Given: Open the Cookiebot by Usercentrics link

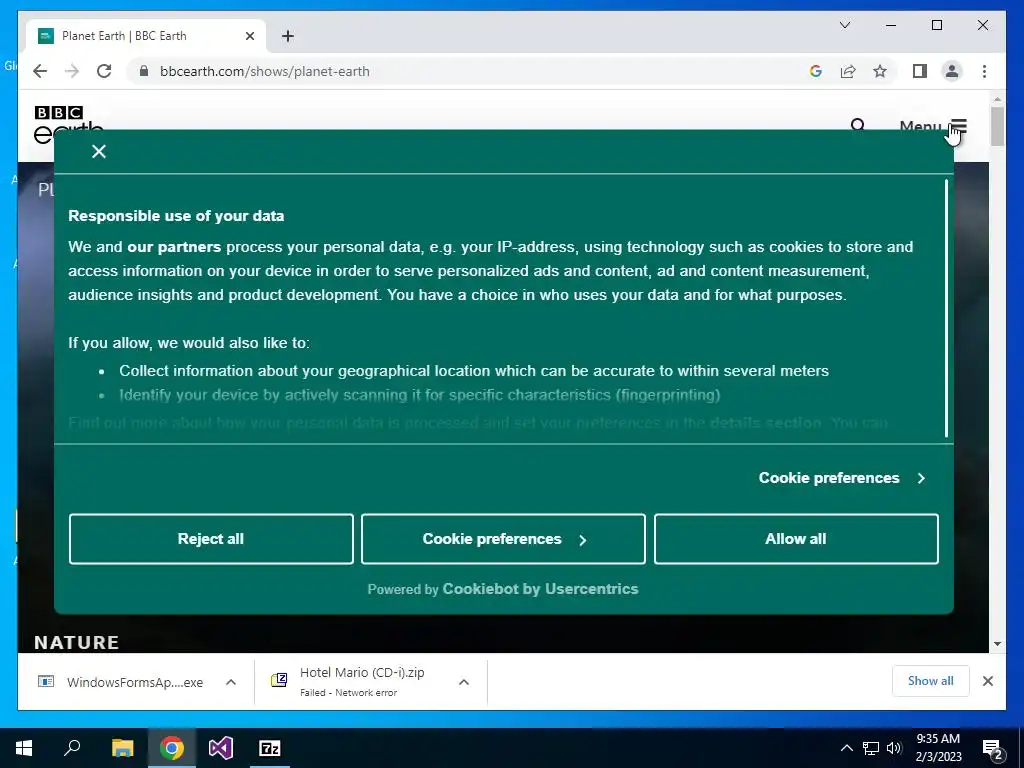Looking at the screenshot, I should (x=540, y=589).
